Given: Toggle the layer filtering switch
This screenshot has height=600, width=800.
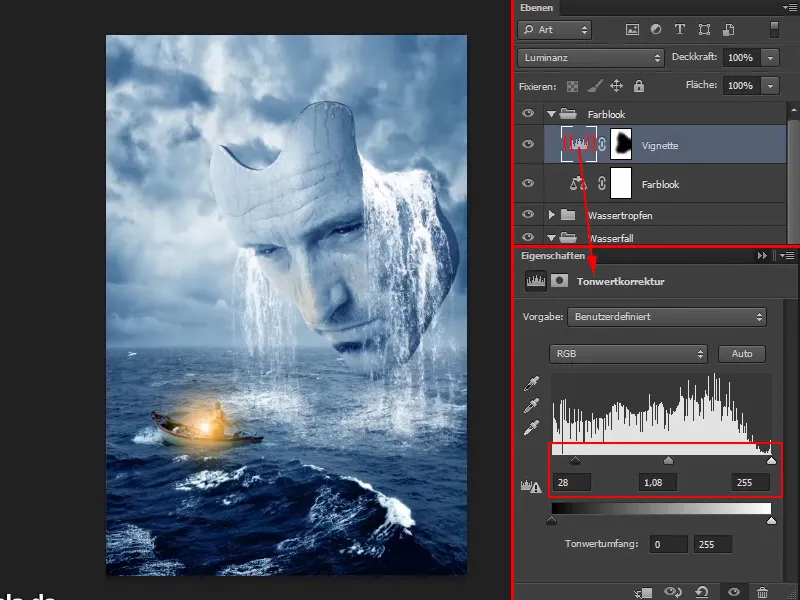Looking at the screenshot, I should click(774, 30).
